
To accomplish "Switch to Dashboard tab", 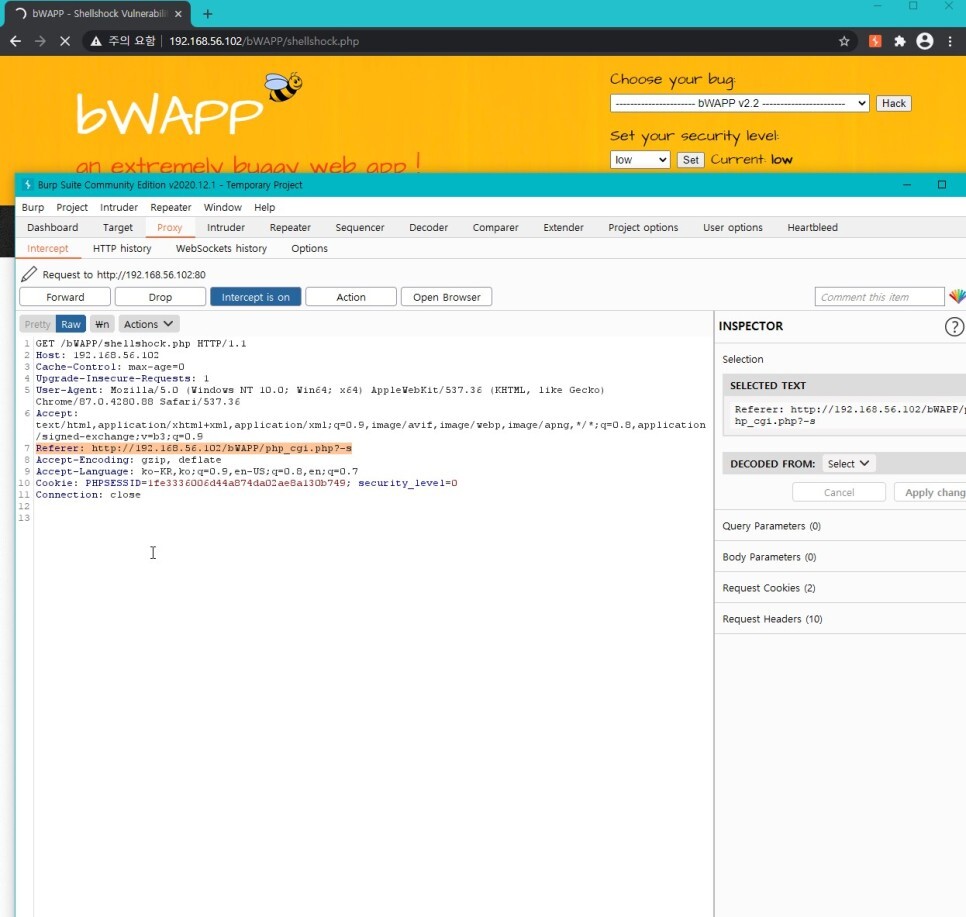I will pyautogui.click(x=52, y=227).
